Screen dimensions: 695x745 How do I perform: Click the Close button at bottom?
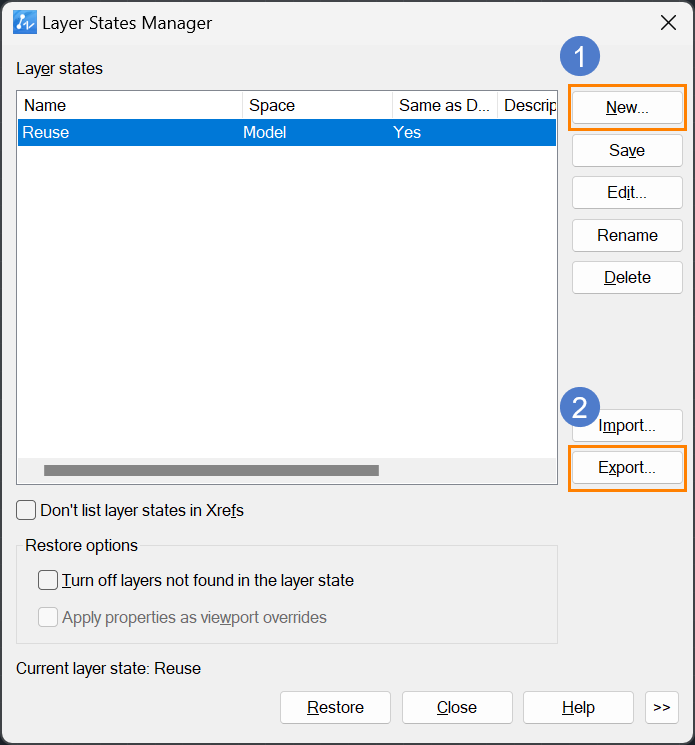457,707
